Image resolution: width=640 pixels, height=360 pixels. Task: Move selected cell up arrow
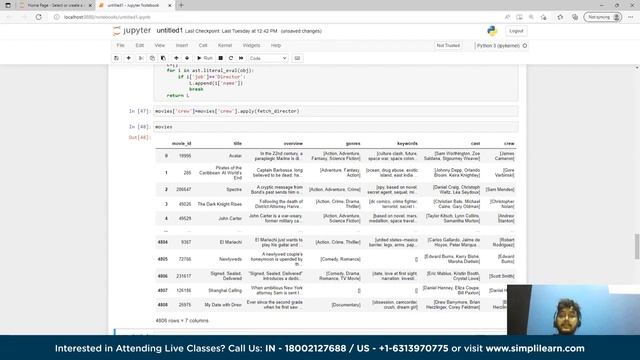tap(176, 58)
